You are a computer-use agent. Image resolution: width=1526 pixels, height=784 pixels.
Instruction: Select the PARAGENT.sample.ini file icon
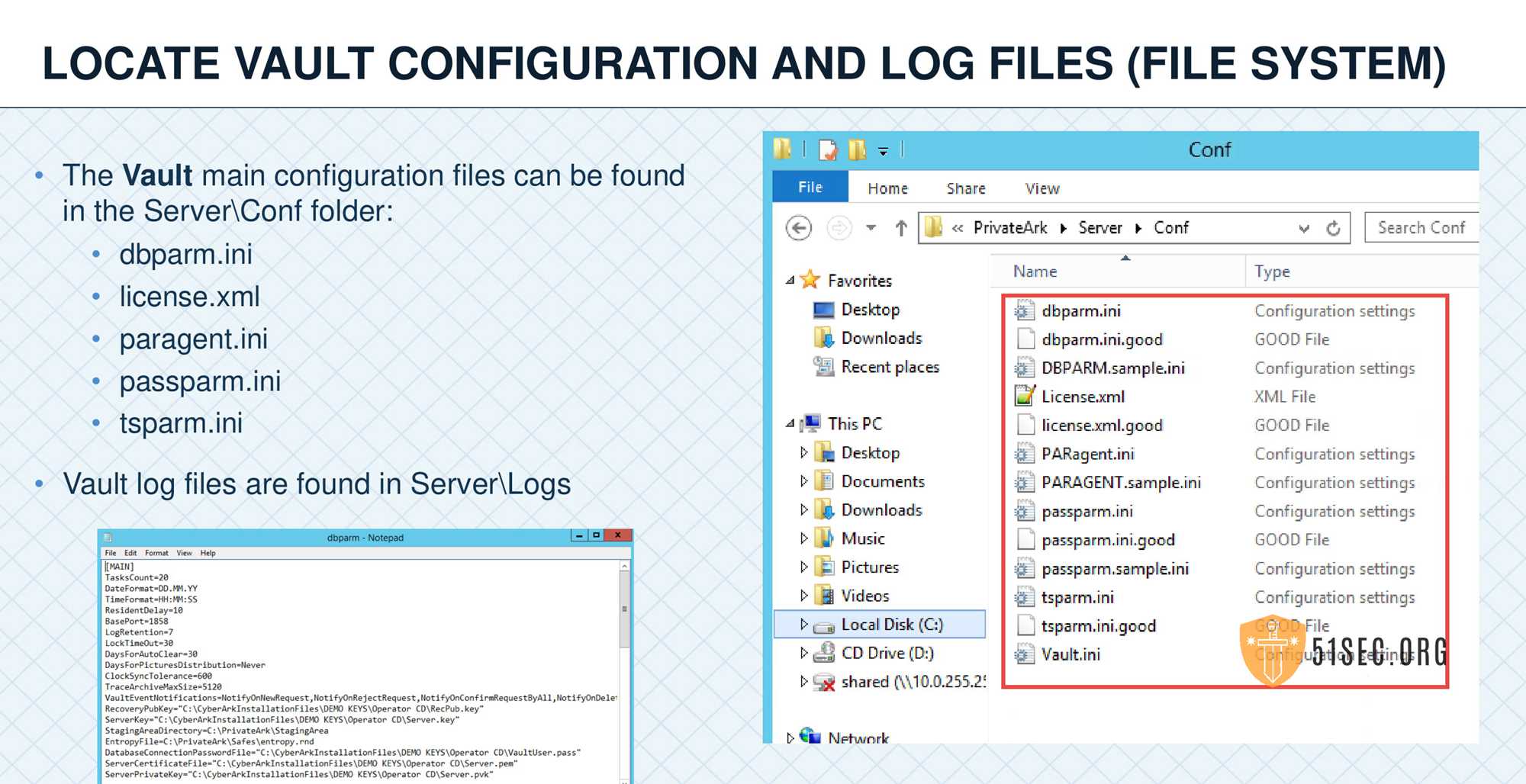(x=1025, y=482)
